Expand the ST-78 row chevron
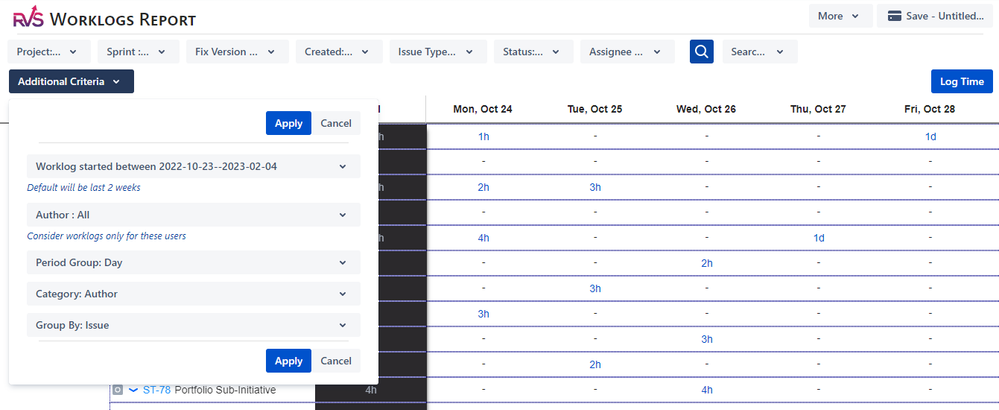This screenshot has height=410, width=999. (133, 390)
